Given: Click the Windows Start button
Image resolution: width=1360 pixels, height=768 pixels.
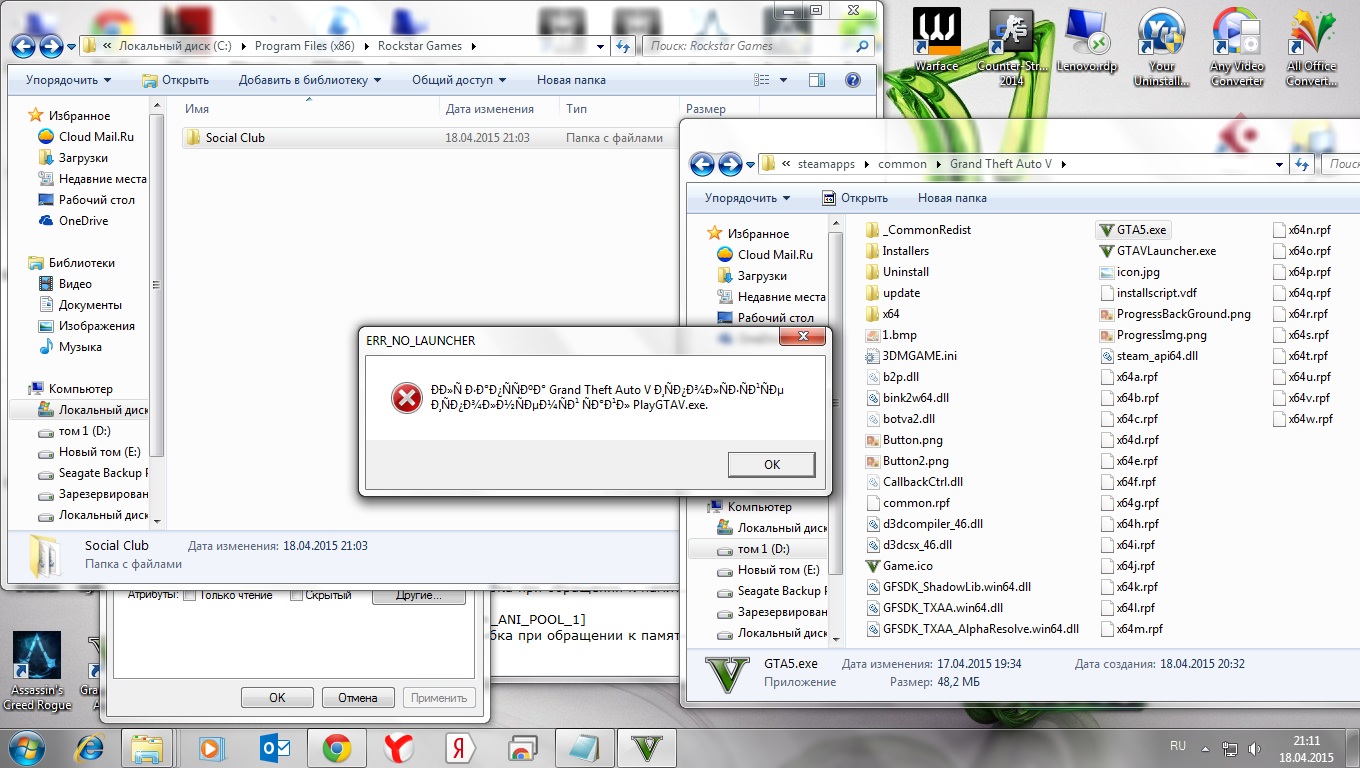Looking at the screenshot, I should 28,747.
